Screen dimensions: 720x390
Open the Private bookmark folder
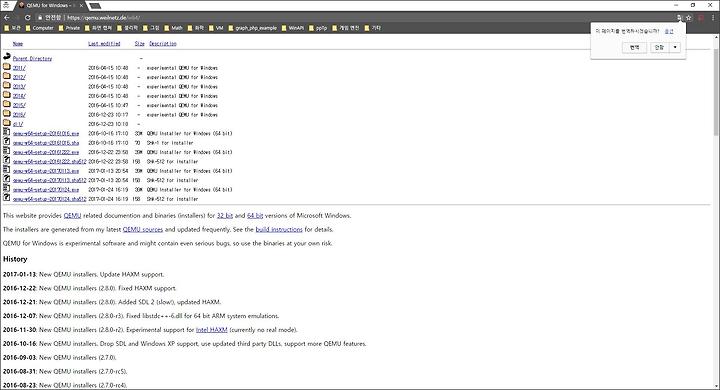(69, 28)
